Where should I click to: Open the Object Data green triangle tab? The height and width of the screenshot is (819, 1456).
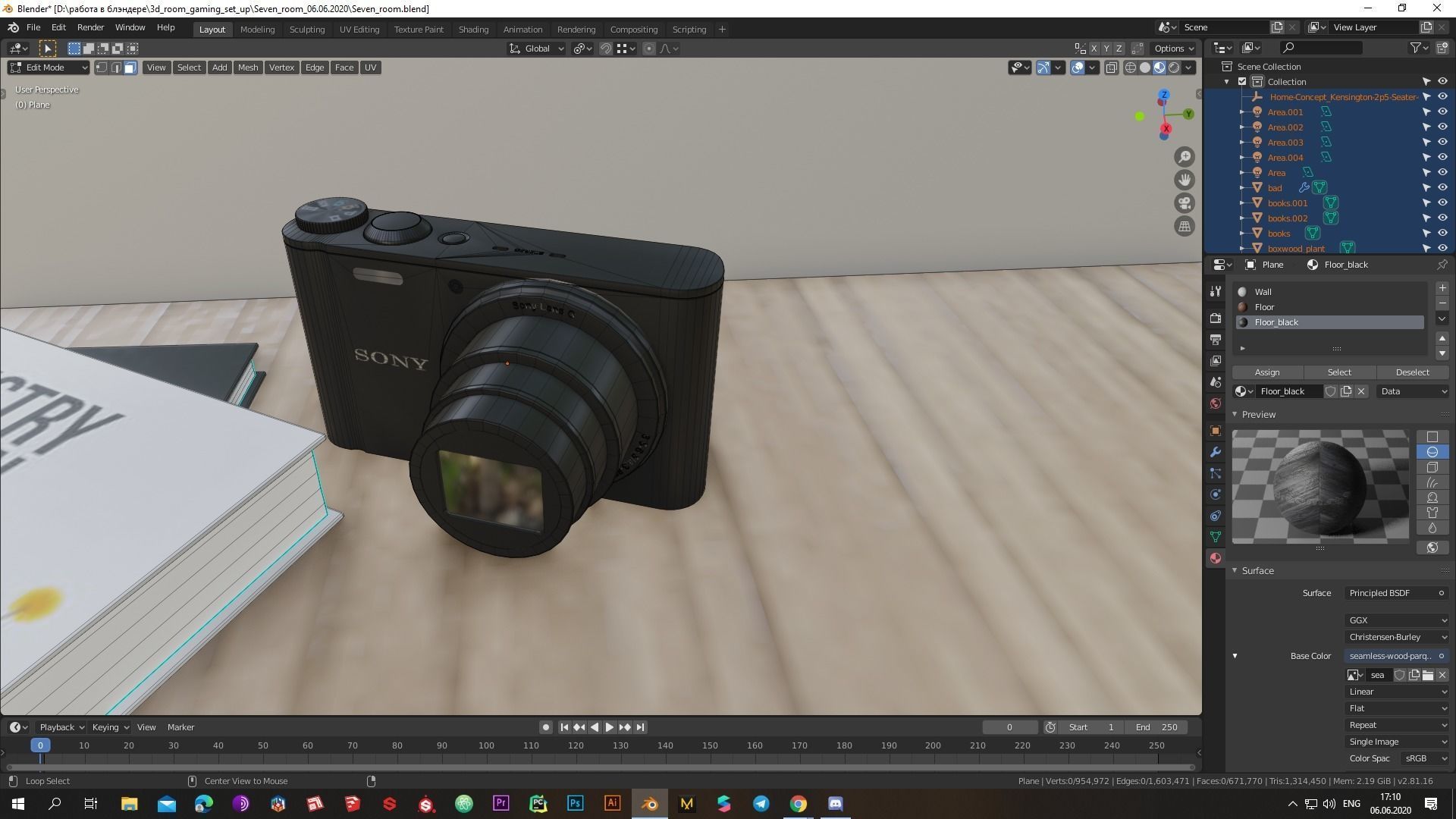coord(1216,537)
